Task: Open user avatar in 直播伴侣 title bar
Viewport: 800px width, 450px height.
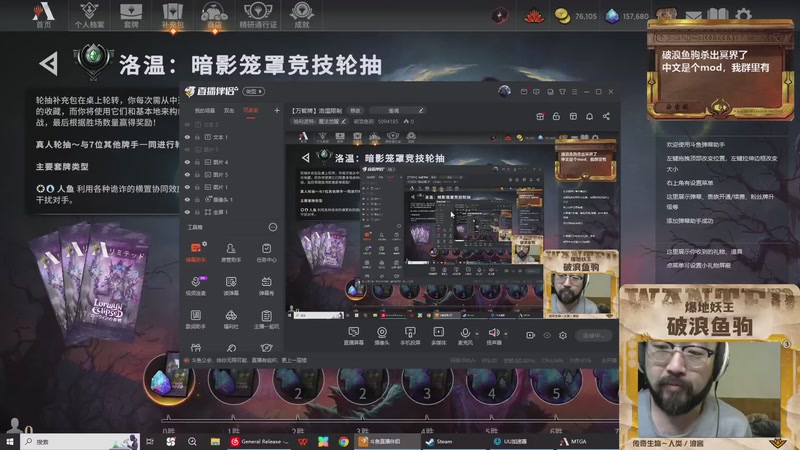Action: (504, 91)
